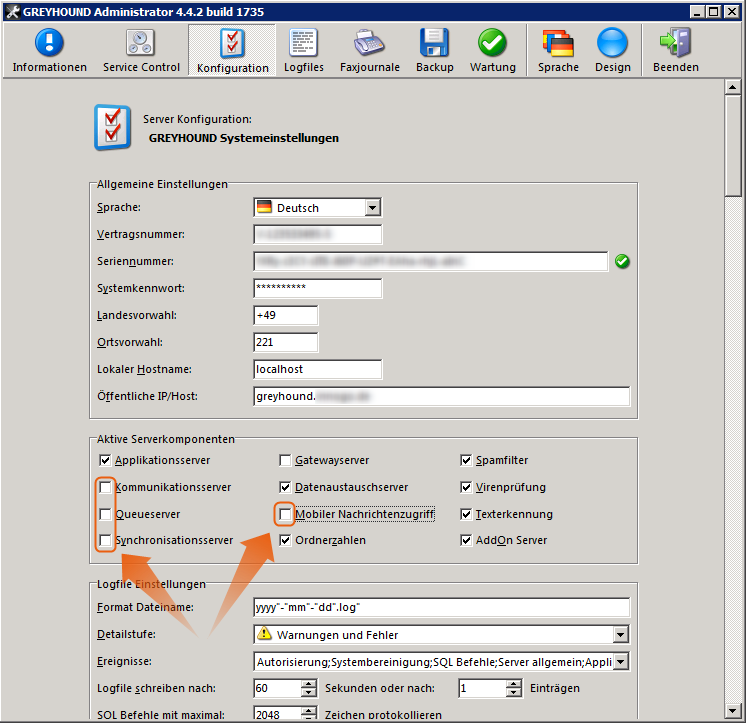Uncheck the Texterkennung checkbox
The height and width of the screenshot is (723, 746).
(466, 514)
